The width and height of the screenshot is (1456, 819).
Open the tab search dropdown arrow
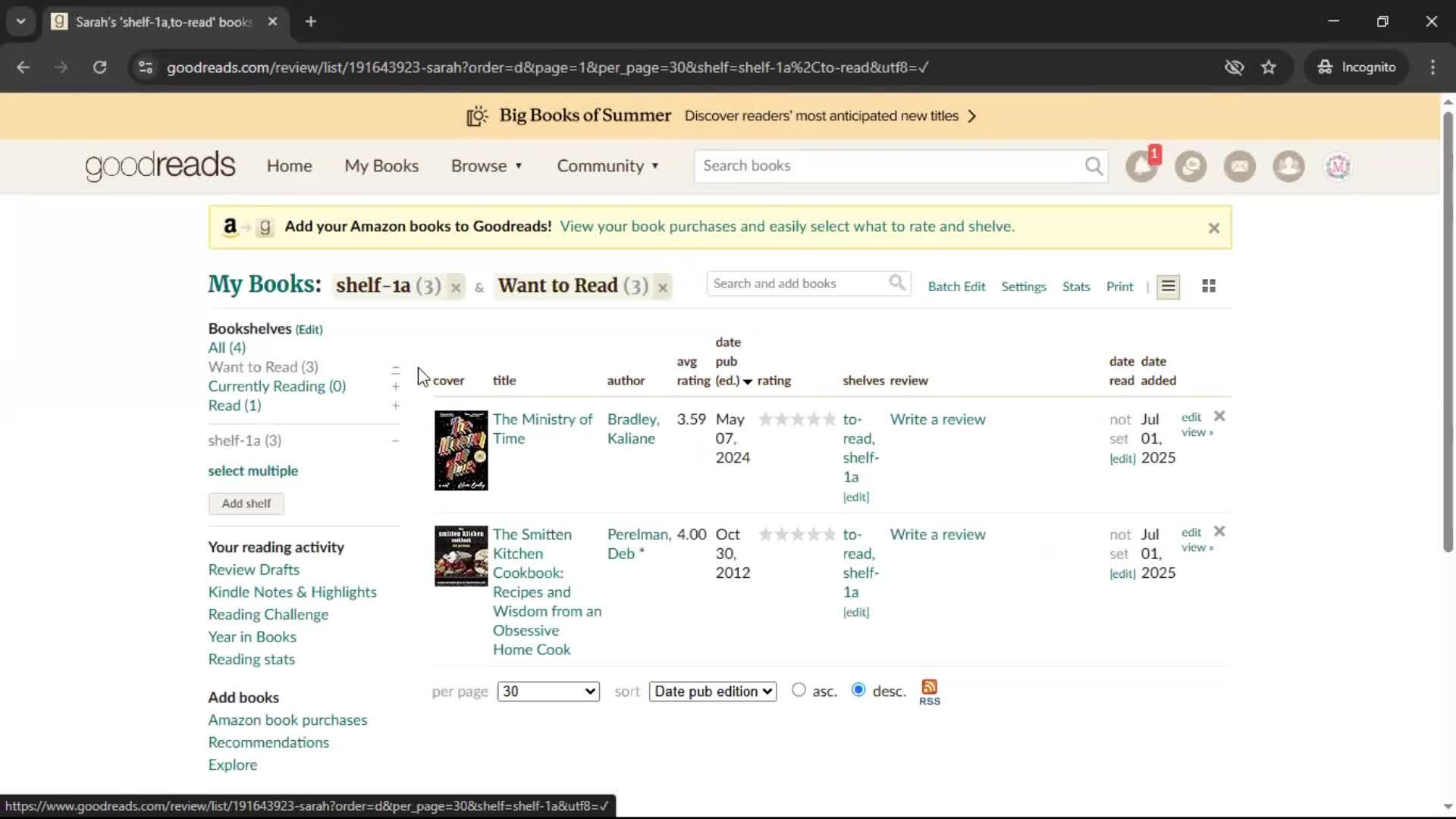pyautogui.click(x=21, y=22)
